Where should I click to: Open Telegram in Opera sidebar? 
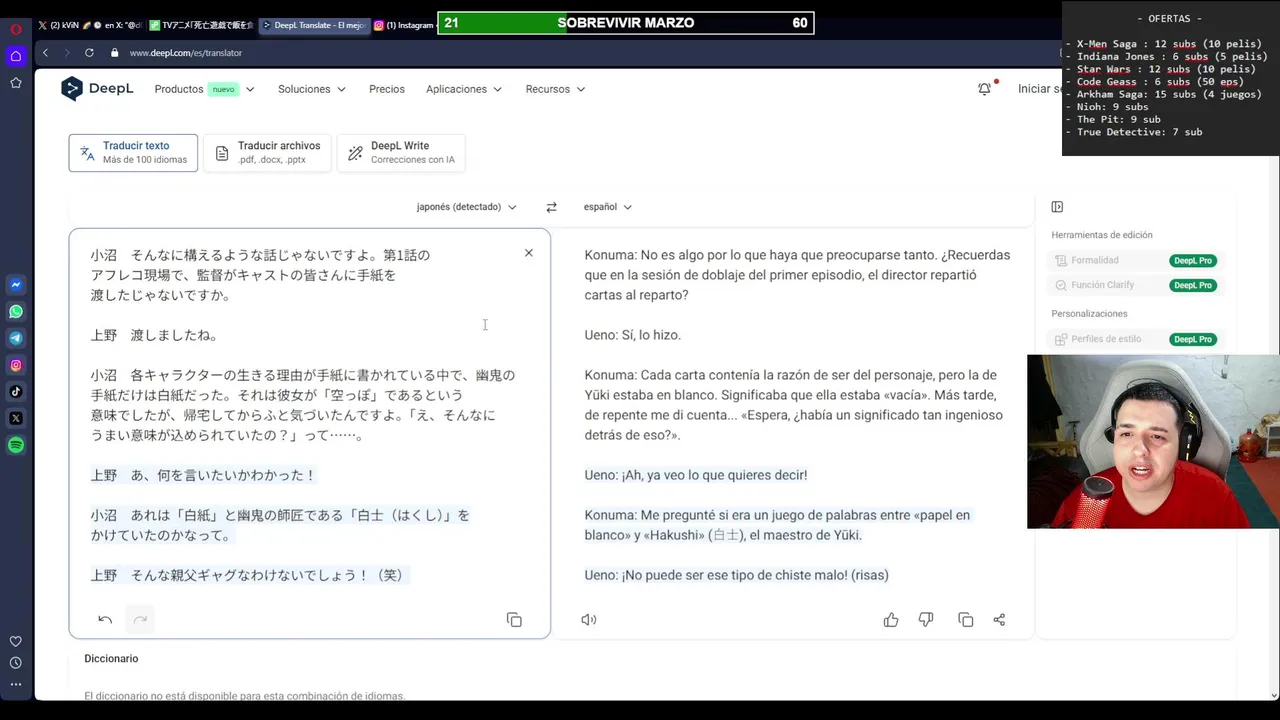click(16, 338)
